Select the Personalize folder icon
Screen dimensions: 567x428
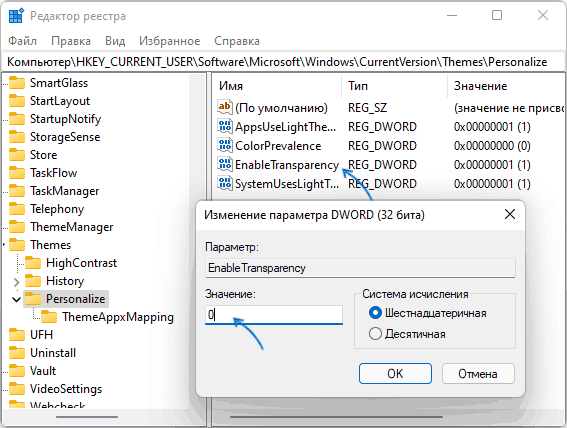tap(33, 299)
